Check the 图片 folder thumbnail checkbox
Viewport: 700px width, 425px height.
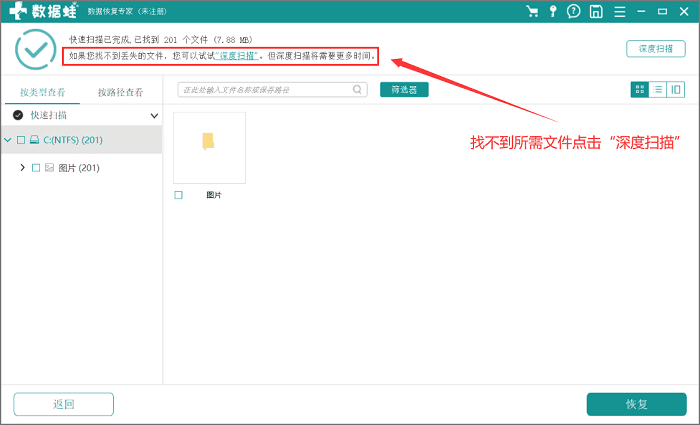click(x=179, y=195)
